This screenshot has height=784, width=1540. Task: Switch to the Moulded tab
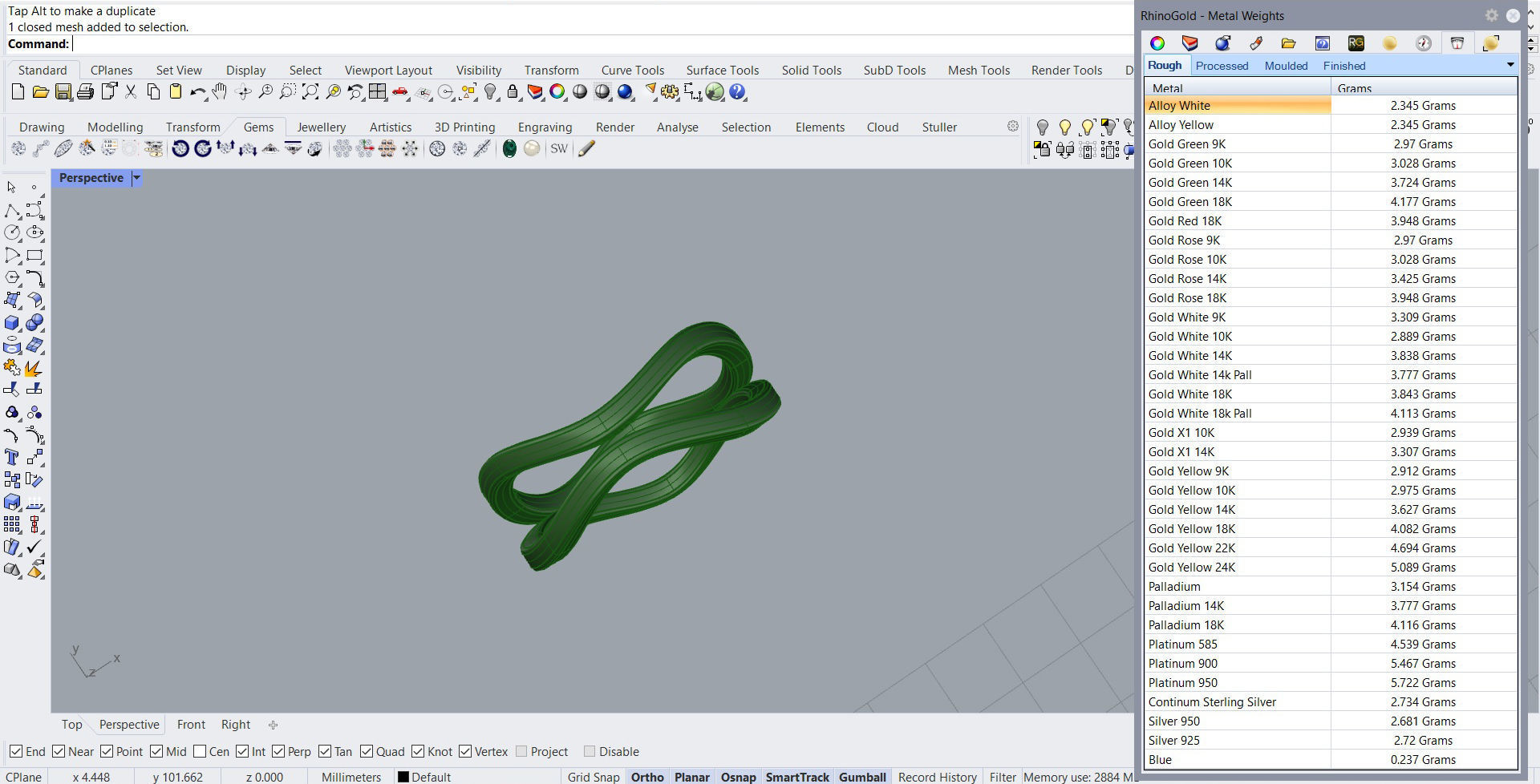(1286, 66)
